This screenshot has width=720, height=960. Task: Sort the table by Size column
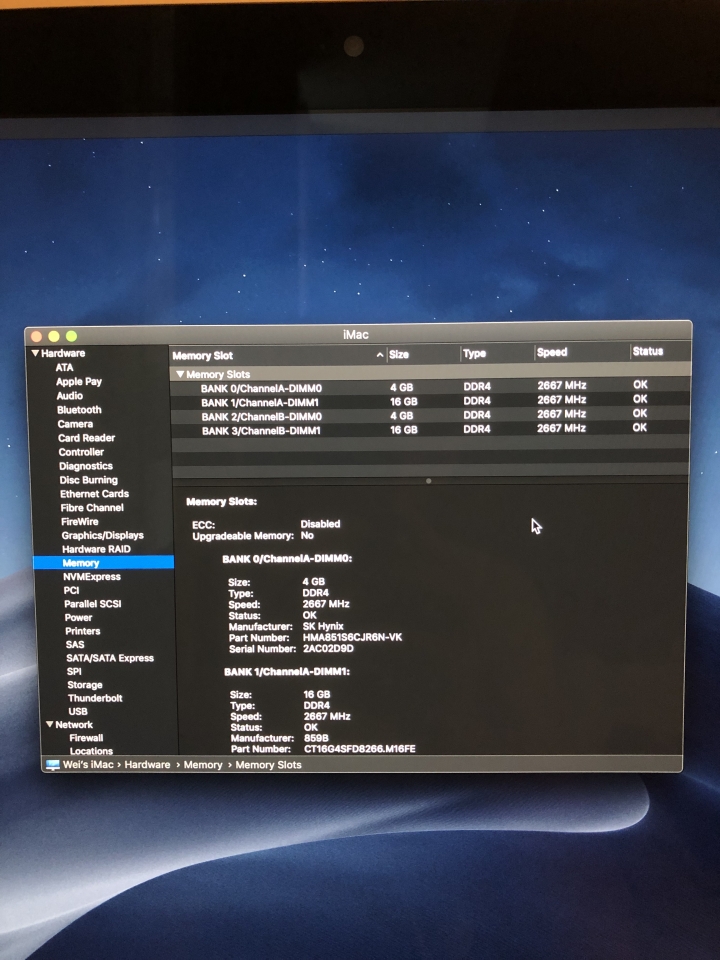click(399, 354)
